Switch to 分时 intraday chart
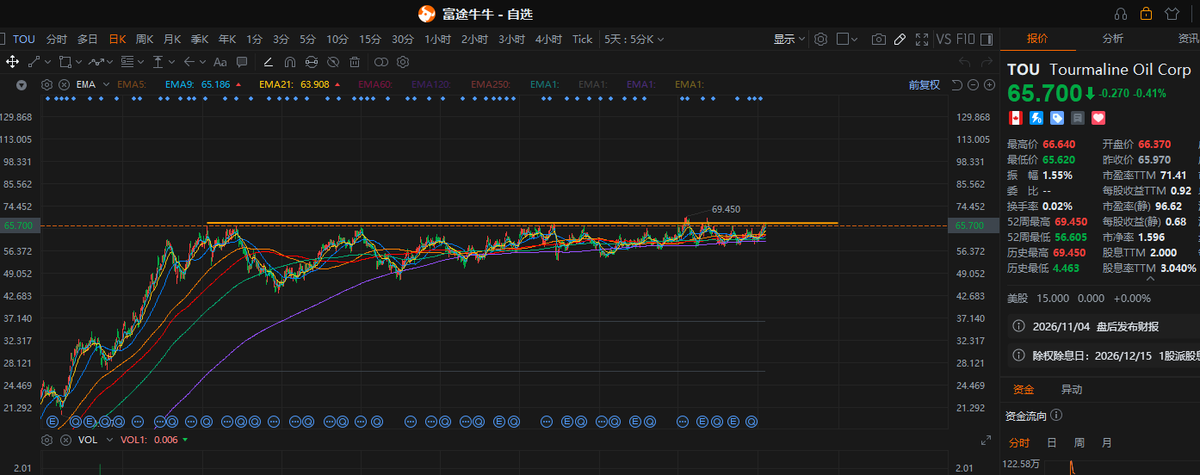This screenshot has height=475, width=1200. [56, 39]
